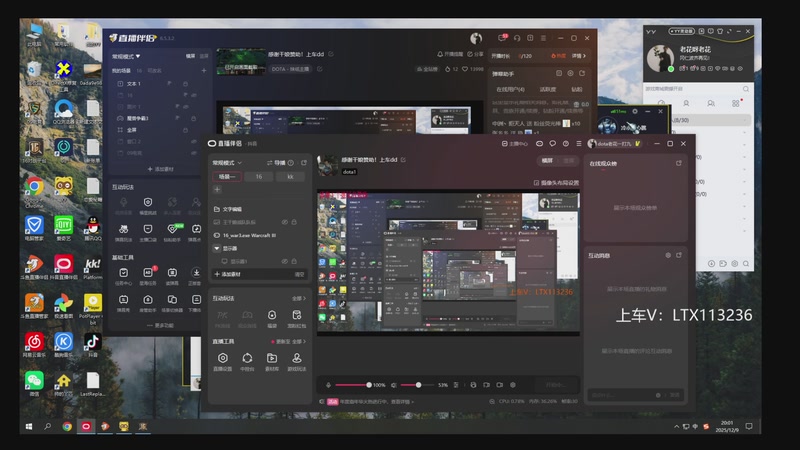
Task: Open Google Chrome desktop icon
Action: point(34,191)
